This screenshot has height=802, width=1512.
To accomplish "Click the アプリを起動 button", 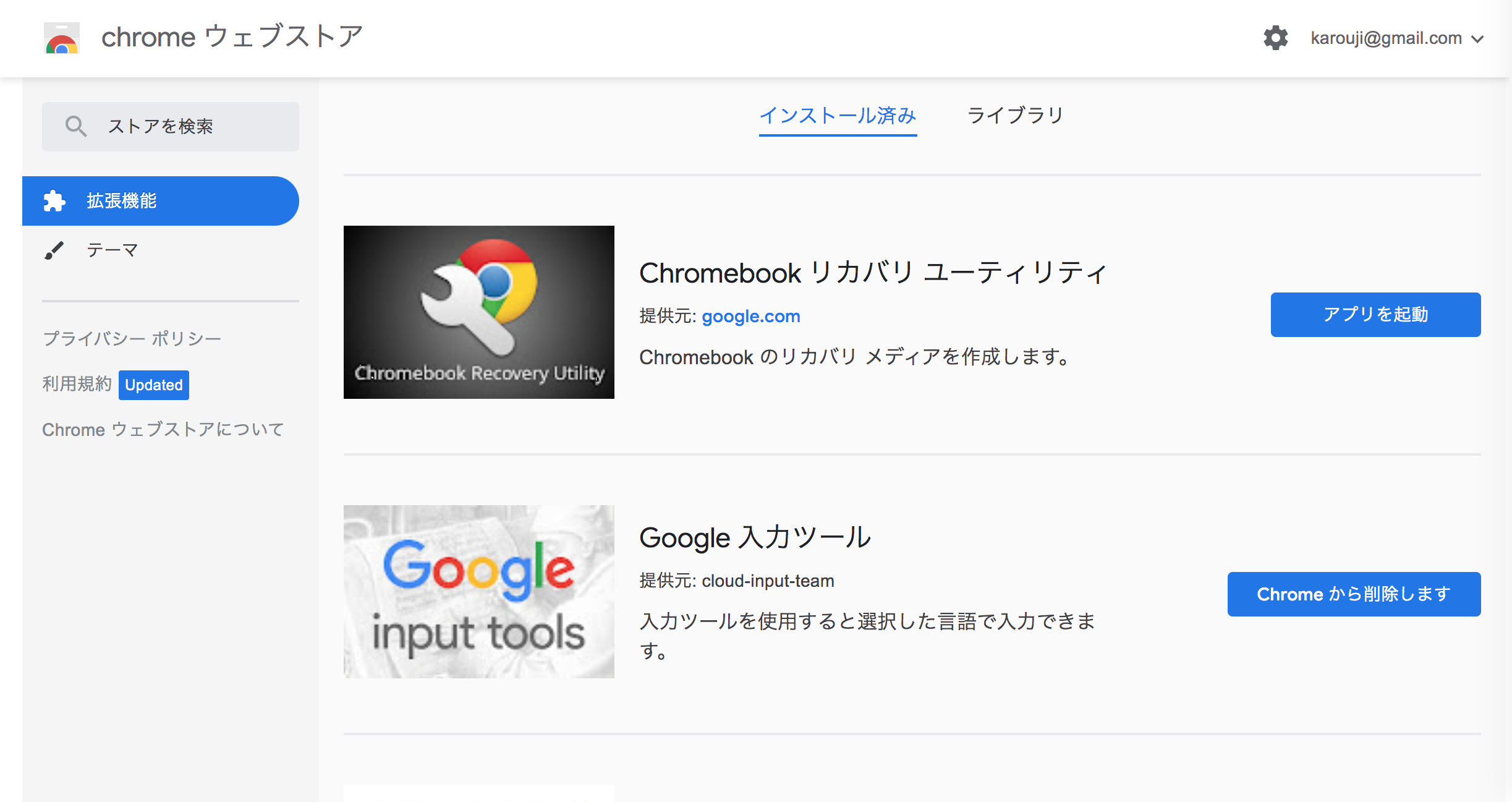I will tap(1375, 315).
